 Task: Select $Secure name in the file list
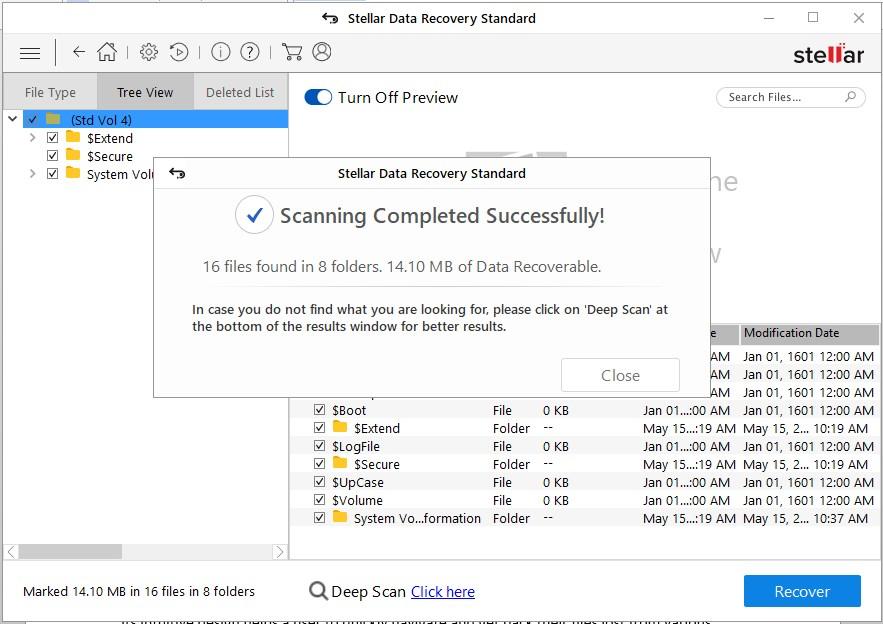tap(377, 465)
